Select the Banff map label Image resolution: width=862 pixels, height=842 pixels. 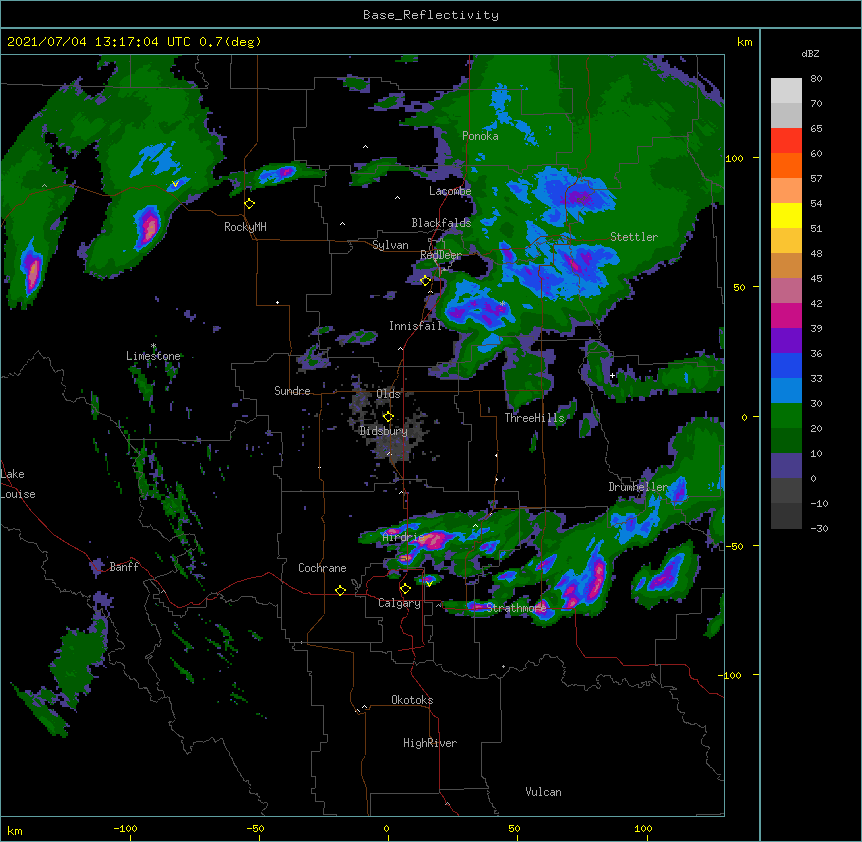(x=124, y=567)
